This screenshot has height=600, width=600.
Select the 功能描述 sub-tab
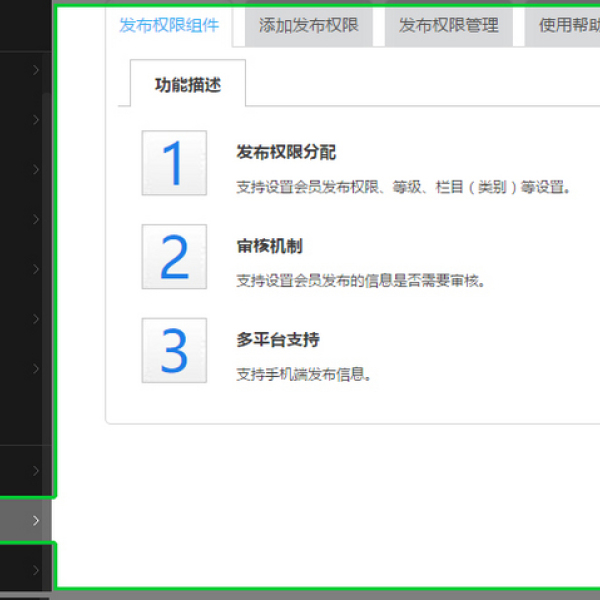188,84
